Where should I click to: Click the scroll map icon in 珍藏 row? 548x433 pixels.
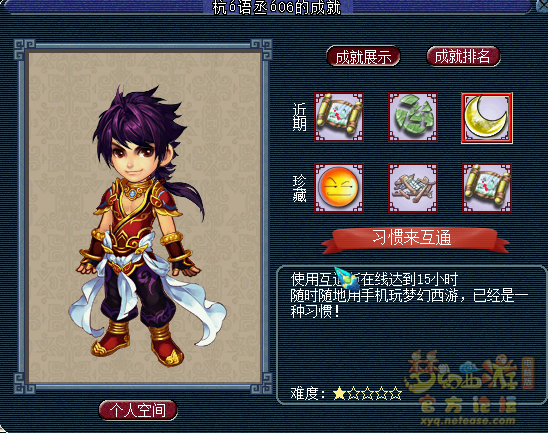pos(487,188)
